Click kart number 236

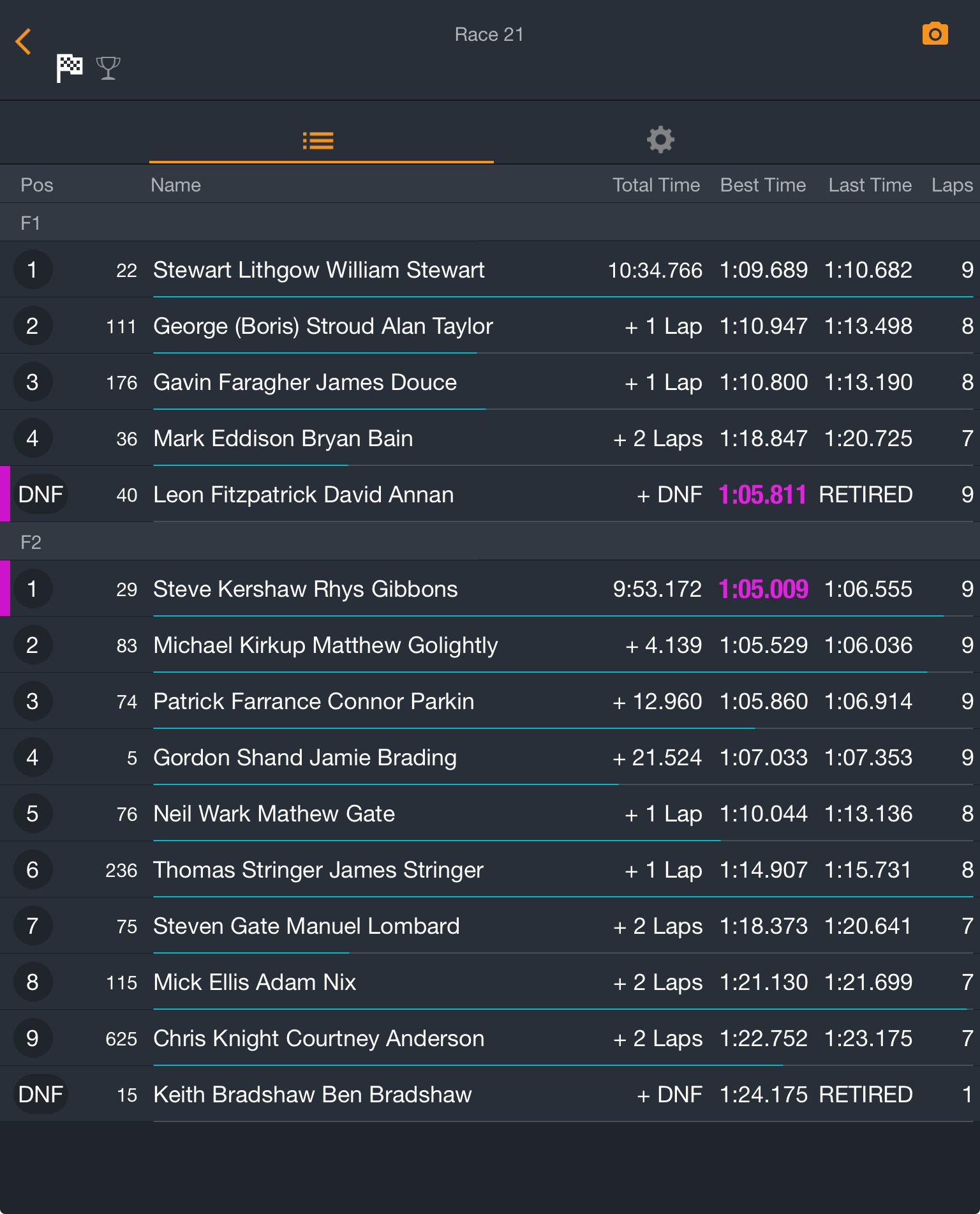click(121, 870)
